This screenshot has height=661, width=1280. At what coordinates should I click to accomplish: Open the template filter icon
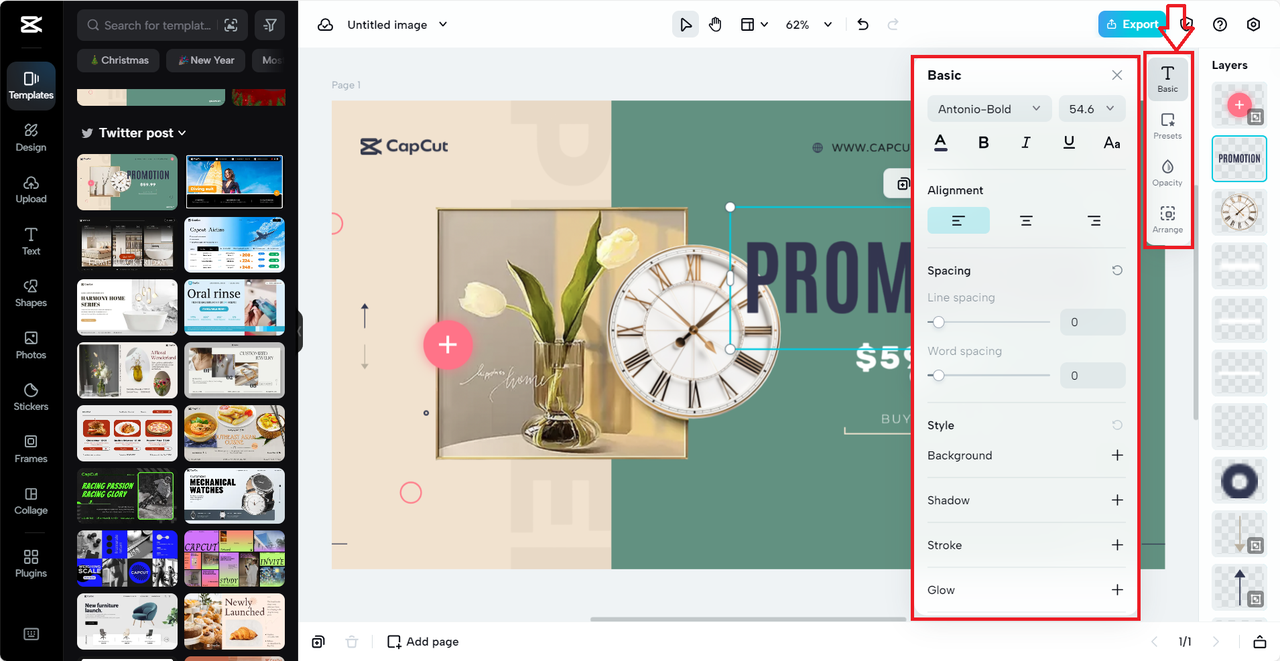pyautogui.click(x=270, y=25)
